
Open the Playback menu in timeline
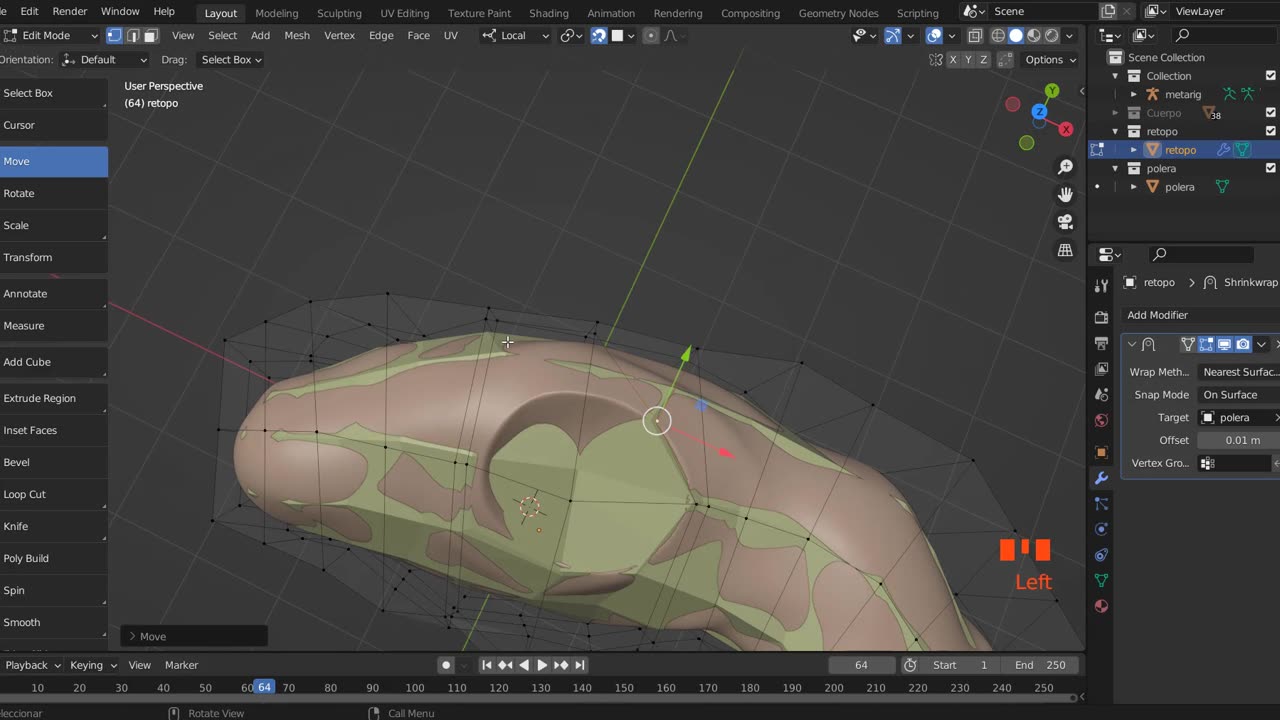coord(32,665)
